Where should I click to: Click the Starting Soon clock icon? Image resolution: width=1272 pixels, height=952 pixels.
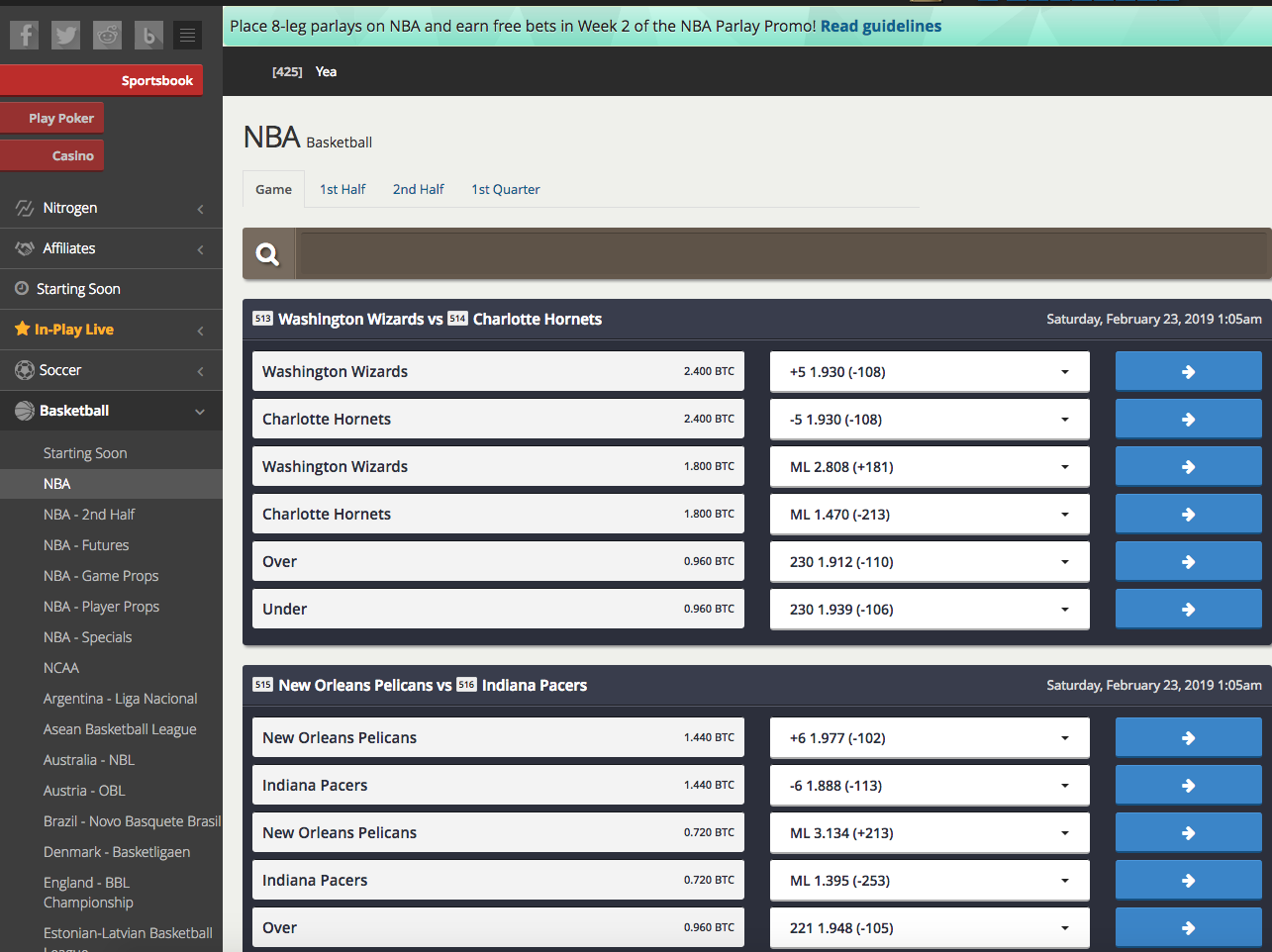point(22,288)
